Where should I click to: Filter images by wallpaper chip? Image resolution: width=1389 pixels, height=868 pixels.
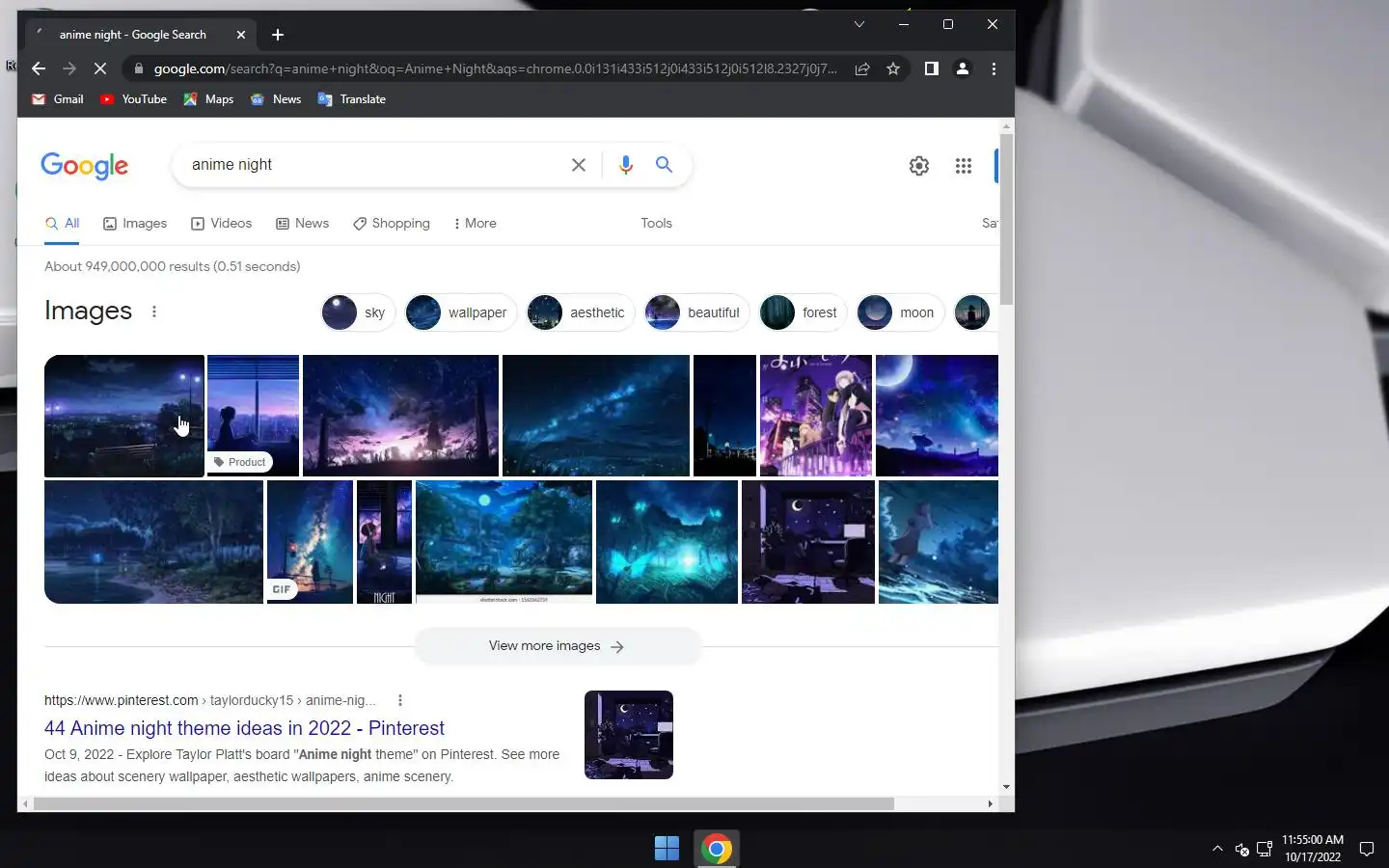461,312
